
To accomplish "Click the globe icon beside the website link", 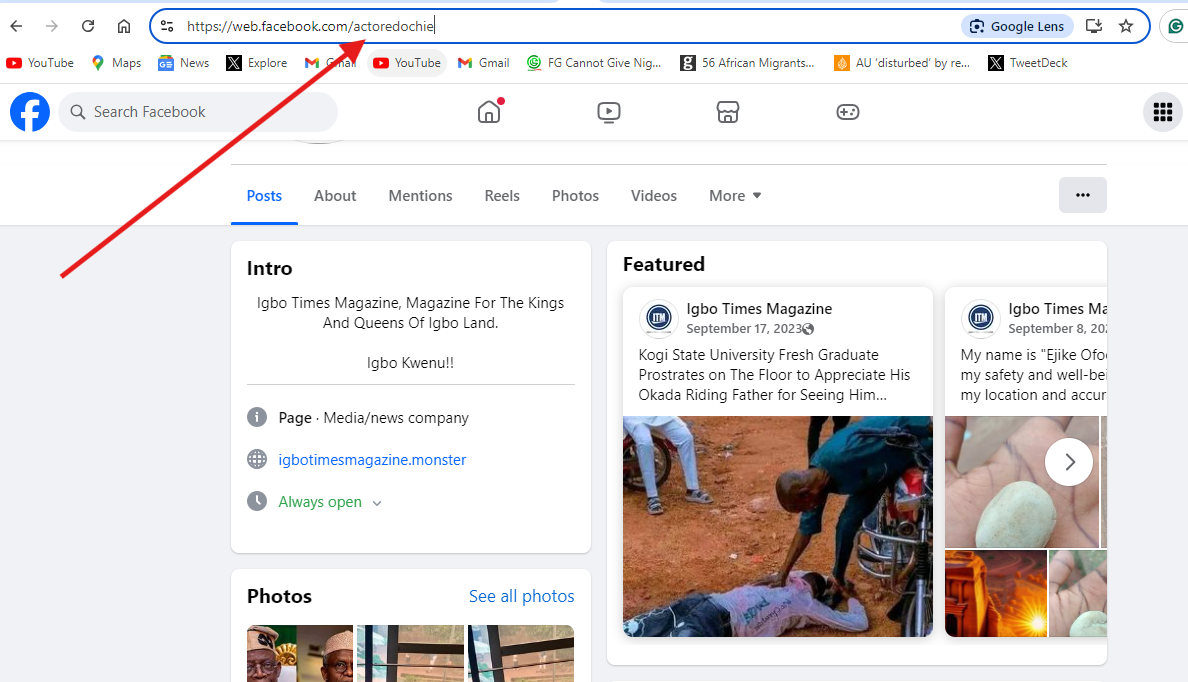I will click(x=257, y=459).
